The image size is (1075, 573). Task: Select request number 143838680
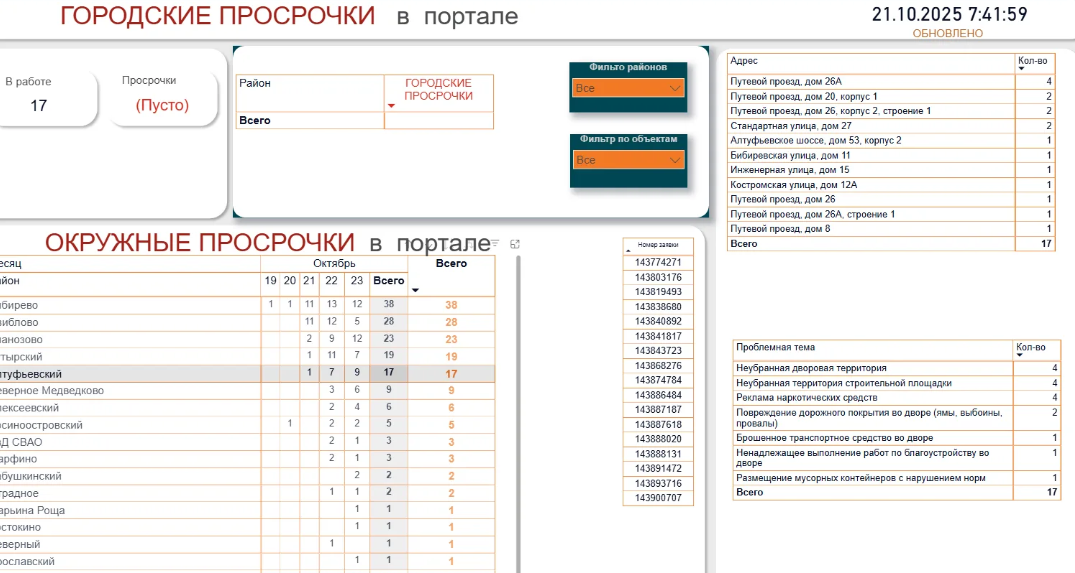click(x=658, y=307)
